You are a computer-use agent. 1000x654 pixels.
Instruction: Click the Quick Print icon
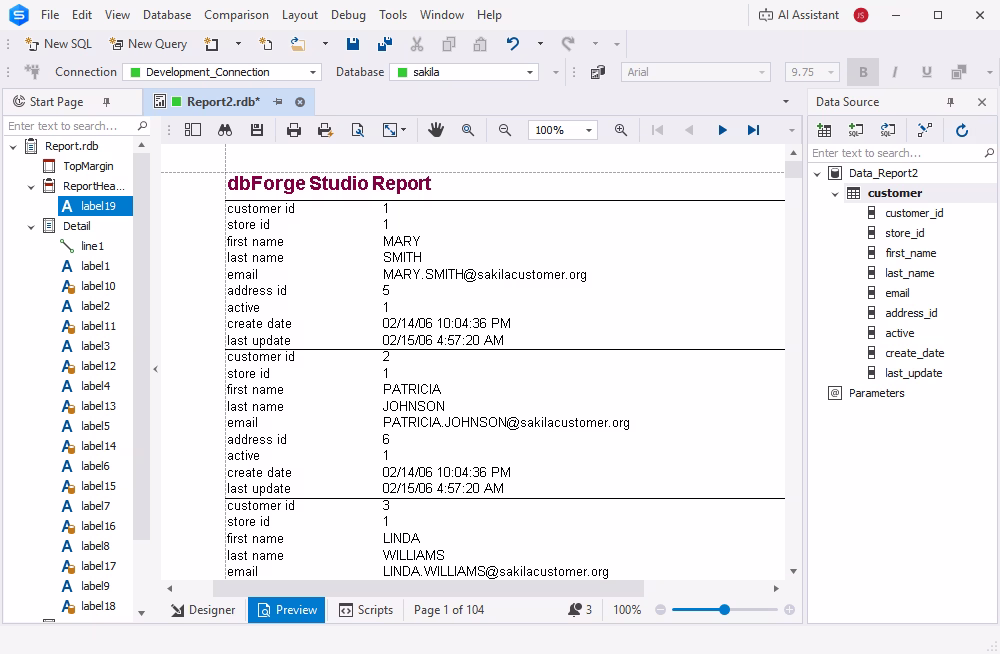[325, 130]
